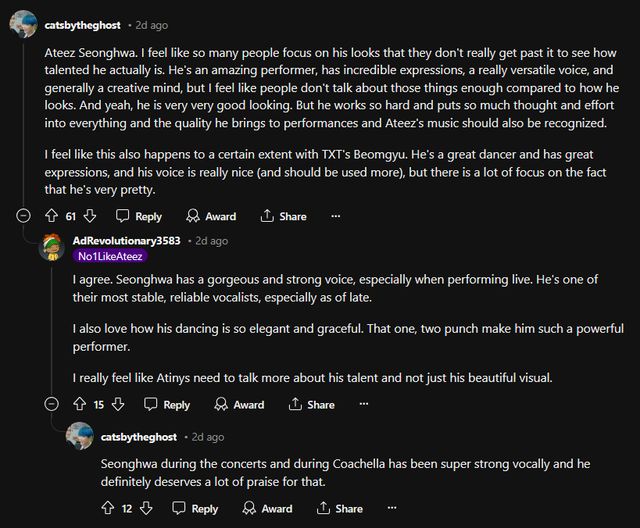The width and height of the screenshot is (640, 528).
Task: Share the bottom Coachella reply
Action: pos(339,509)
